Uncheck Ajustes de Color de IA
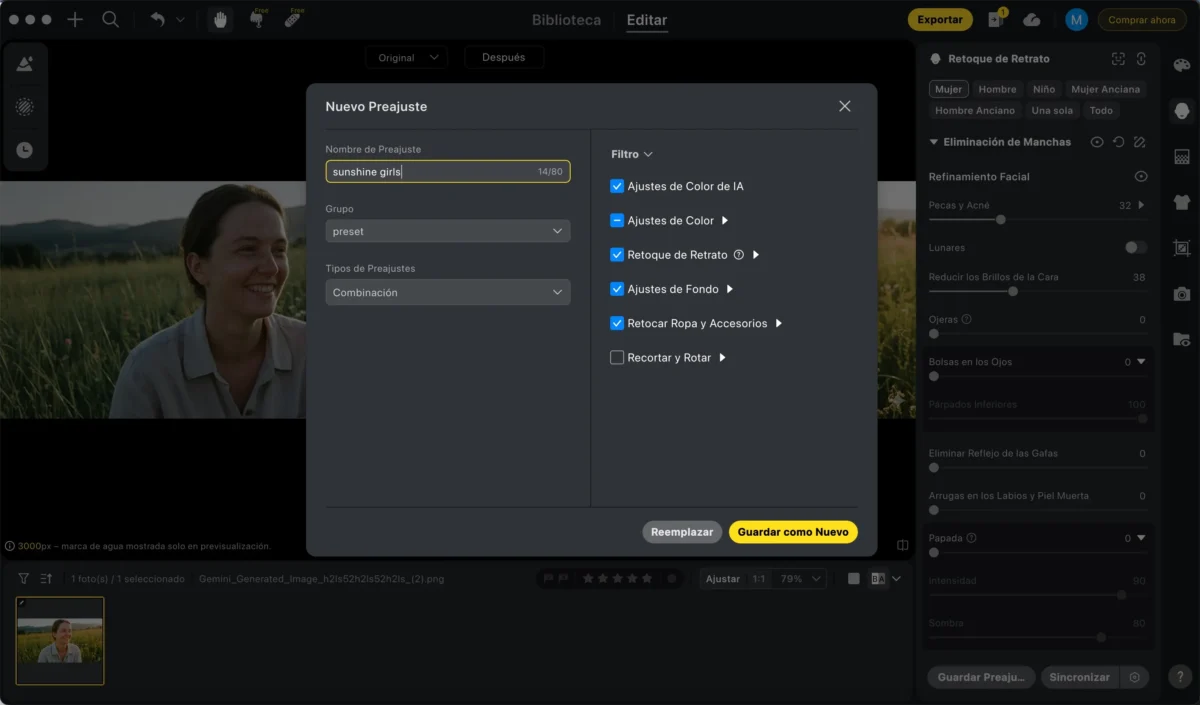 pos(617,186)
